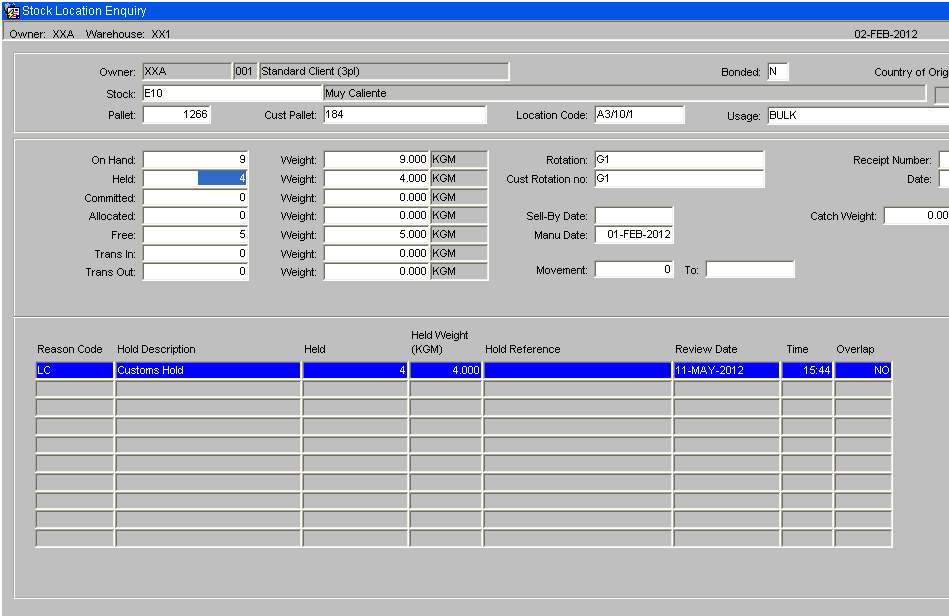Focus the empty Sell-By Date field
Image resolution: width=949 pixels, height=616 pixels.
point(634,216)
